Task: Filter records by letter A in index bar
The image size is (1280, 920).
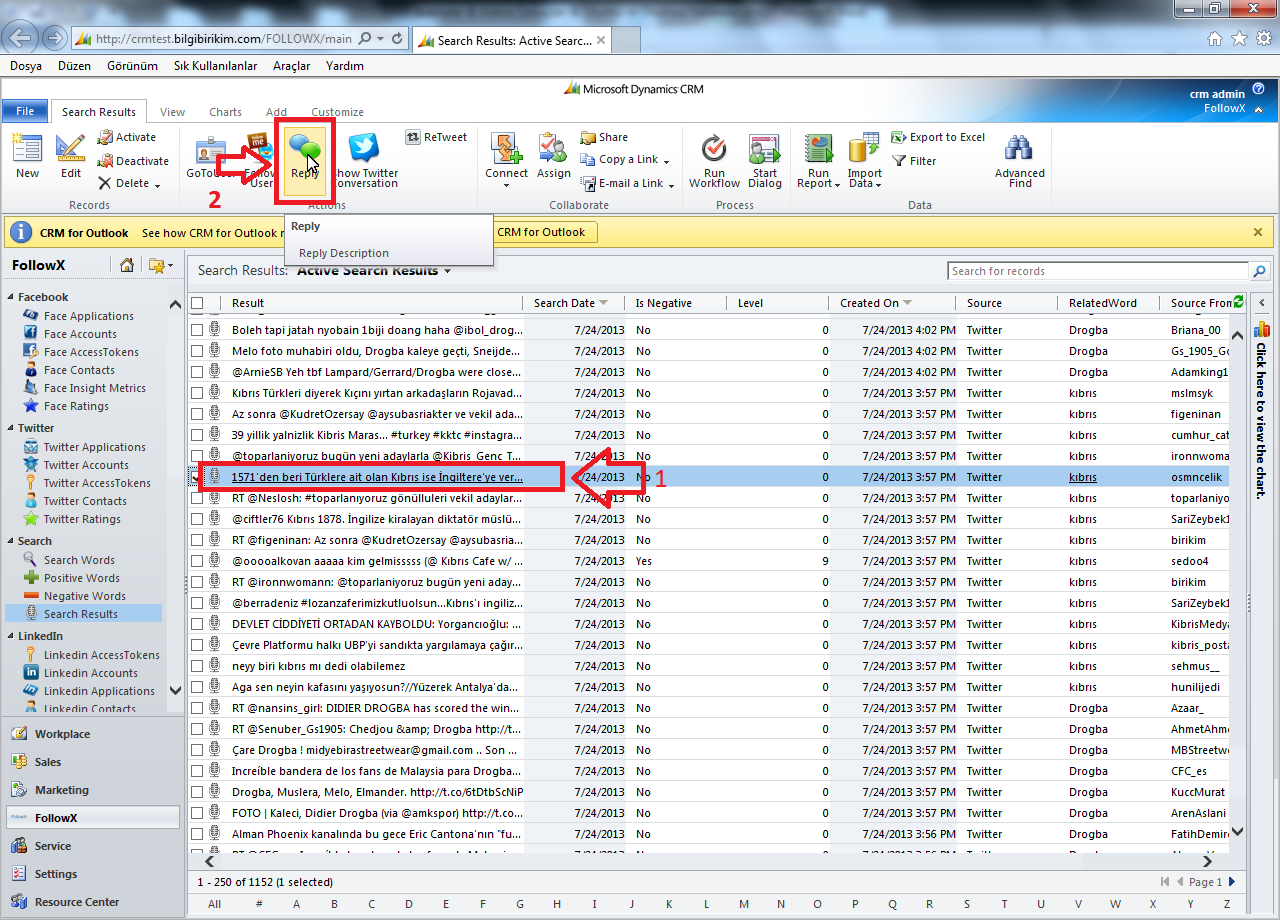Action: 296,904
